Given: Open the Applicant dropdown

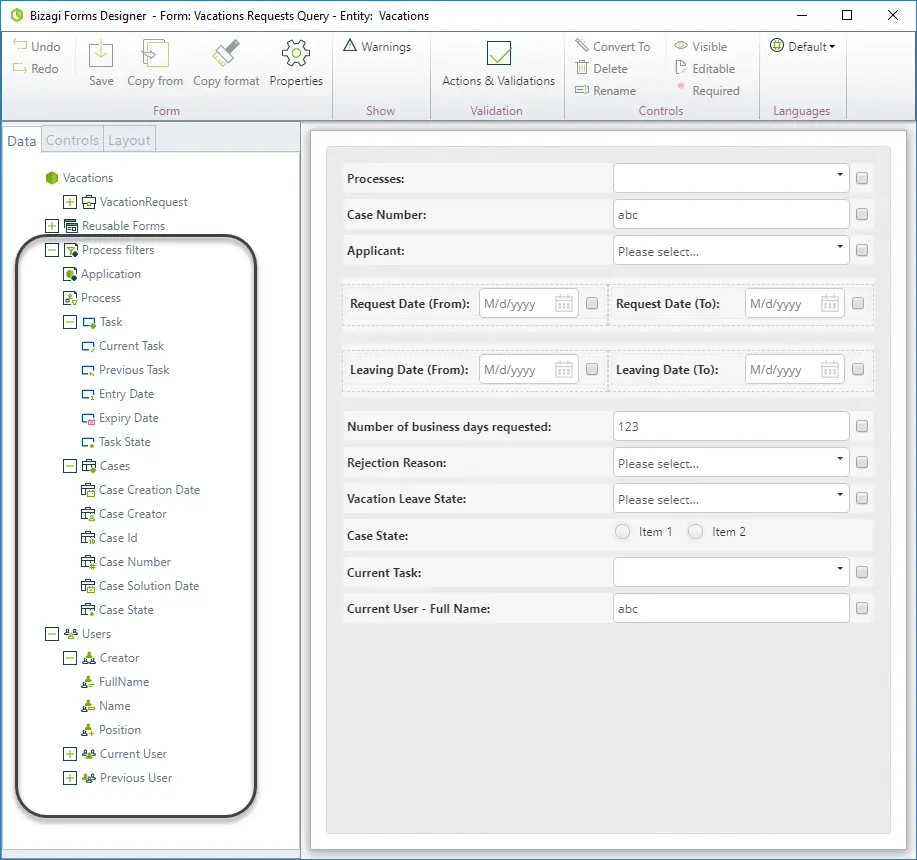Looking at the screenshot, I should 730,251.
